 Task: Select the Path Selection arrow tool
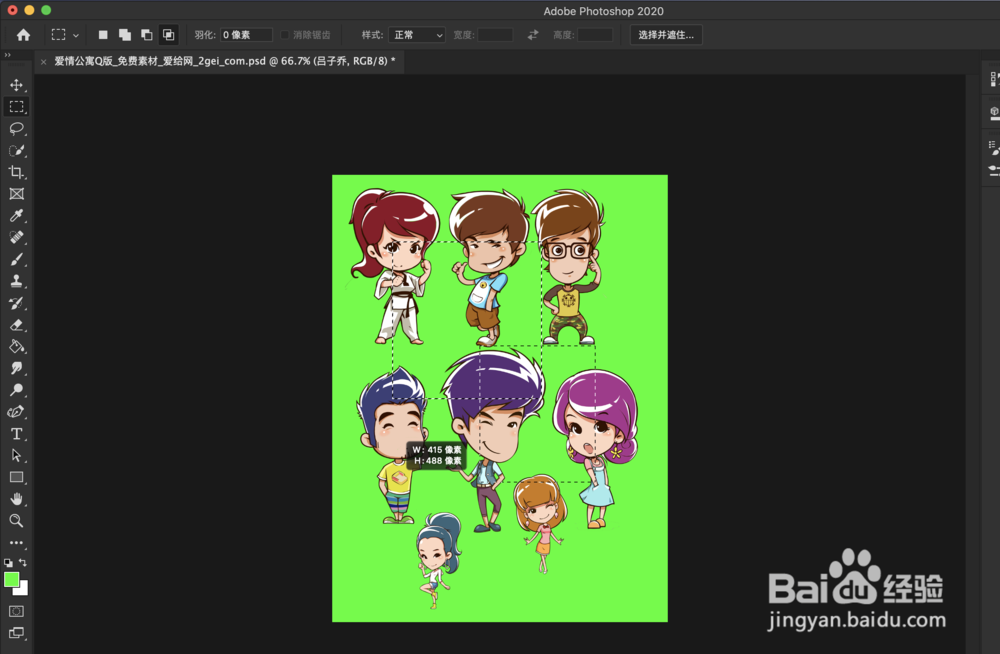(x=17, y=456)
